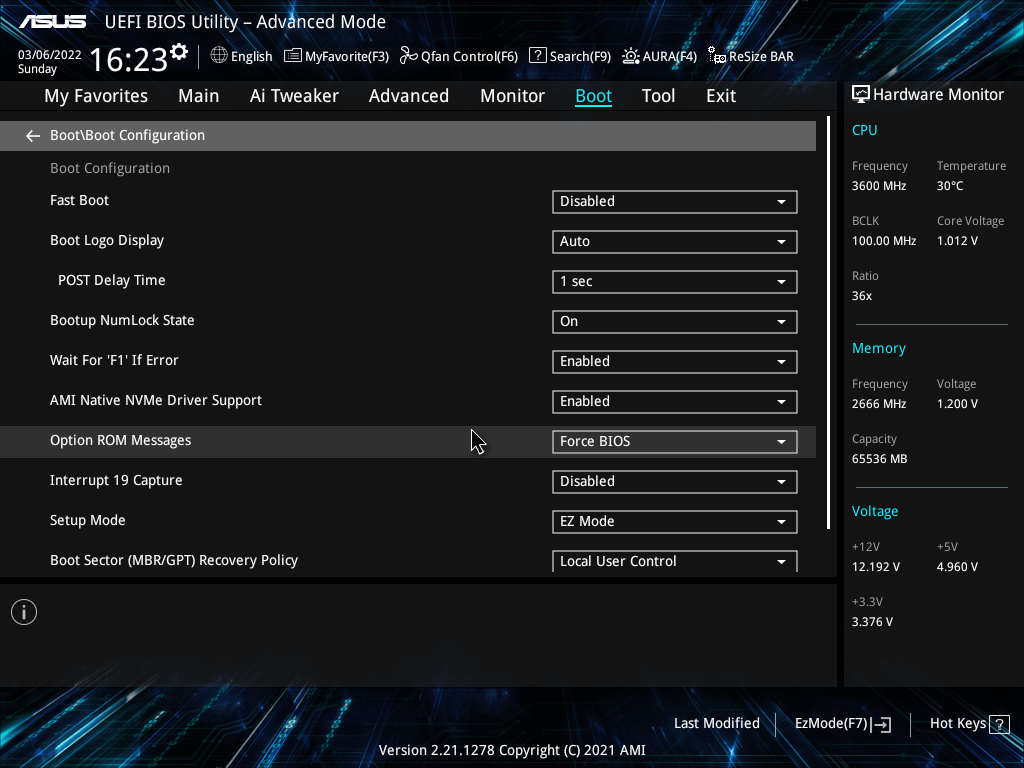The height and width of the screenshot is (768, 1024).
Task: Click the Boot\Boot Configuration breadcrumb text
Action: click(127, 135)
